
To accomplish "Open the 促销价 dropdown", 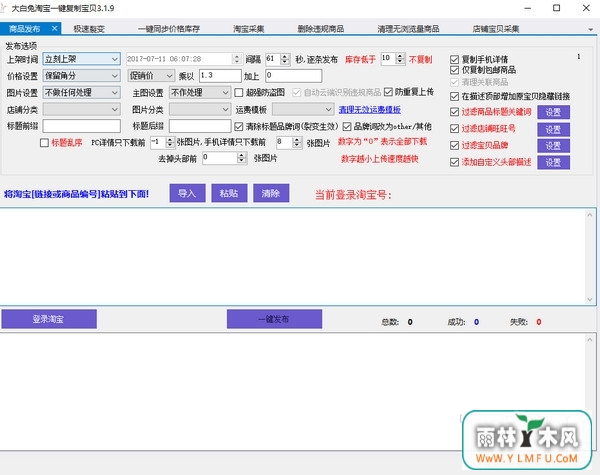I will [x=151, y=76].
